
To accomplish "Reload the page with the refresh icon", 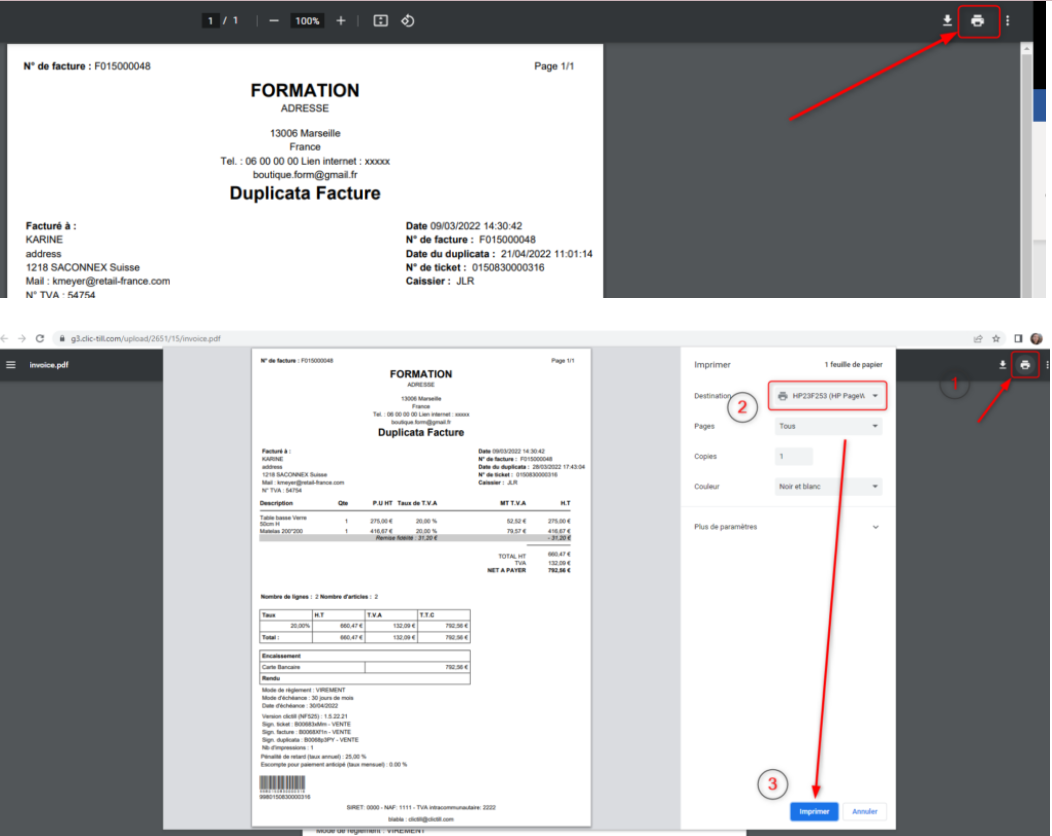I will pos(40,339).
